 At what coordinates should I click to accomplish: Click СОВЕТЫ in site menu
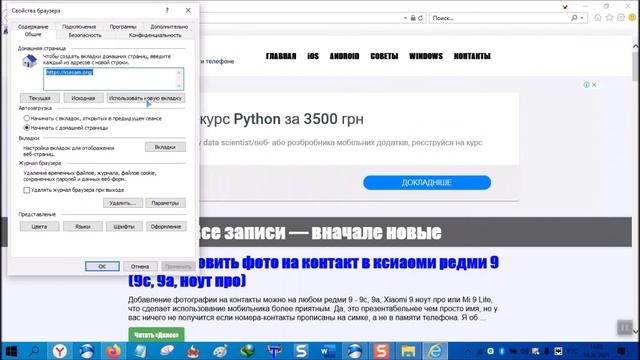384,56
